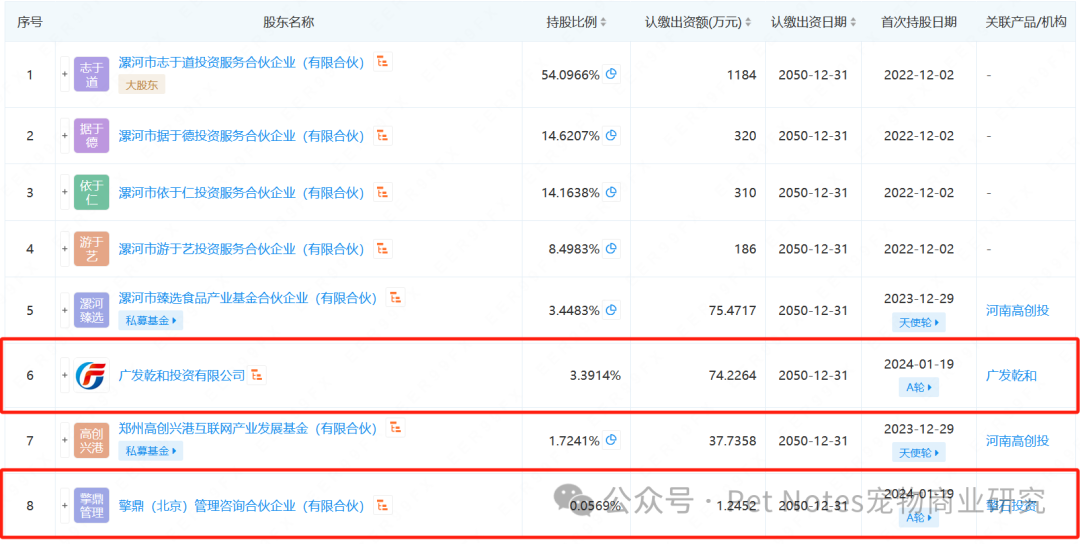
Task: Click the 序号 column header
Action: point(30,22)
